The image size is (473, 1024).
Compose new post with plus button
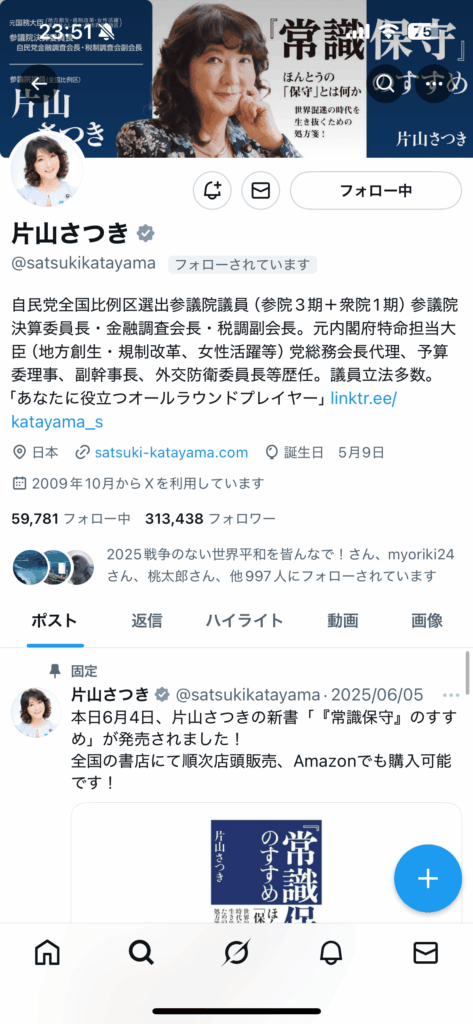click(428, 878)
